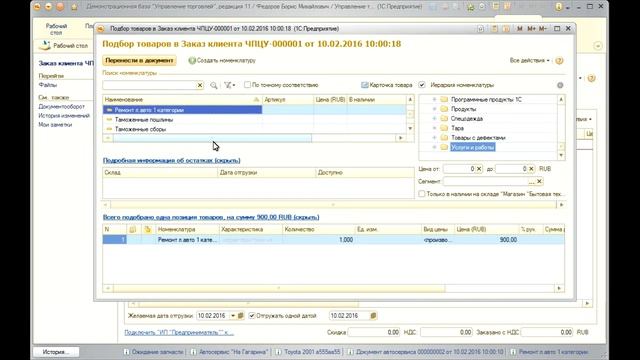The height and width of the screenshot is (360, 640).
Task: Expand Товары с дефектами folder node
Action: [434, 138]
